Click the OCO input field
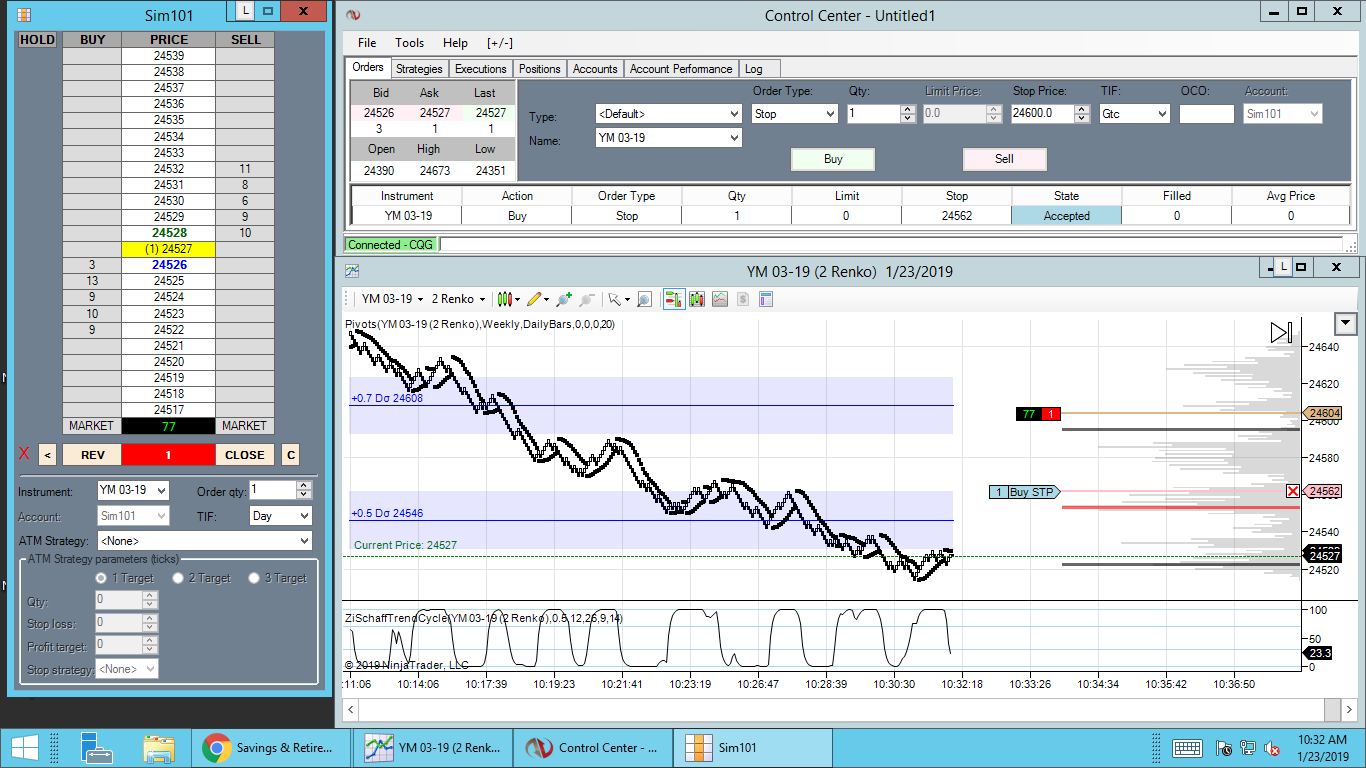 (x=1206, y=114)
